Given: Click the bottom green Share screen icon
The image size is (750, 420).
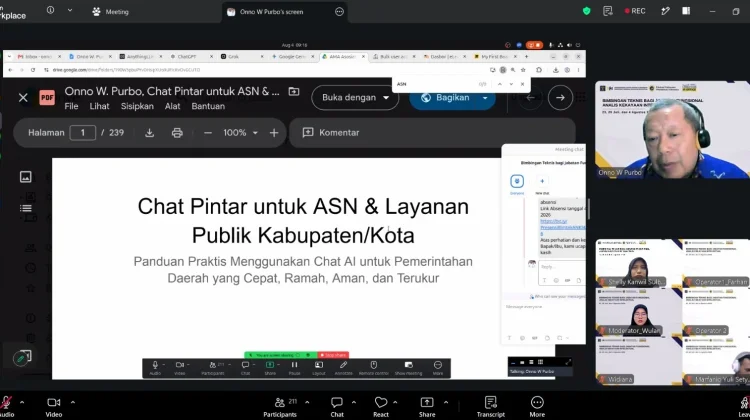Looking at the screenshot, I should tap(427, 406).
